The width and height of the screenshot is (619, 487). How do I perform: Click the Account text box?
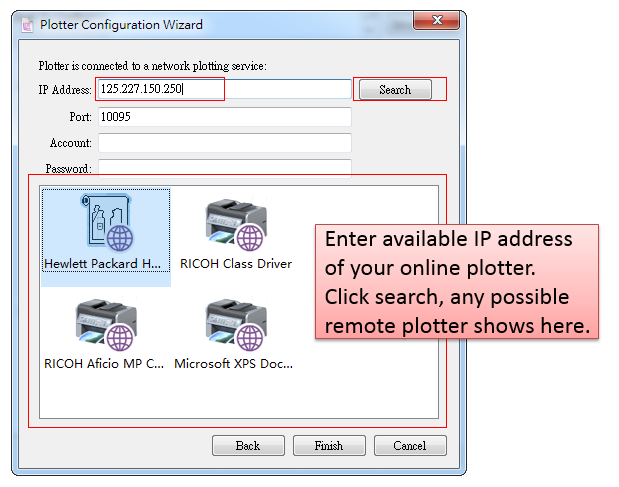224,143
